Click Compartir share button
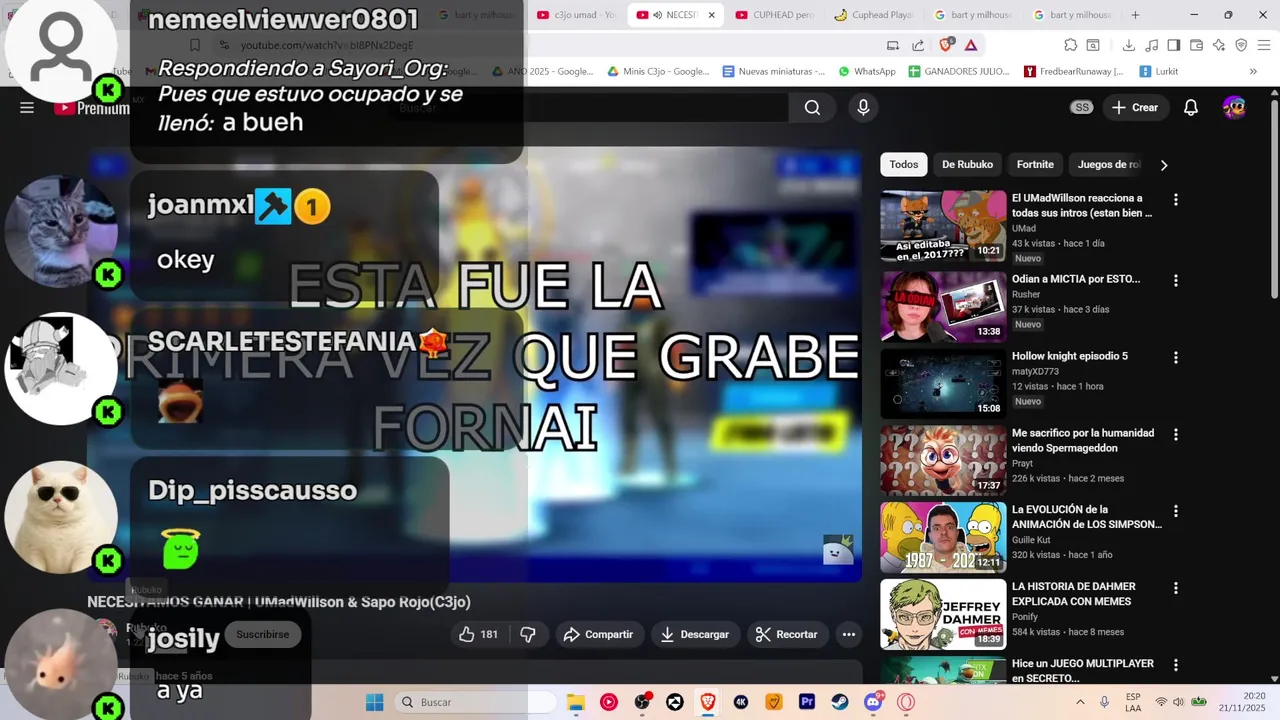Screen dimensions: 1280x720 598,634
